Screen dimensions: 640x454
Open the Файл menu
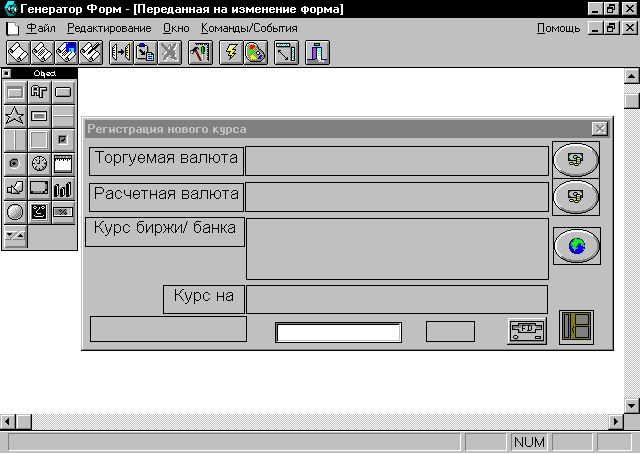click(x=42, y=29)
